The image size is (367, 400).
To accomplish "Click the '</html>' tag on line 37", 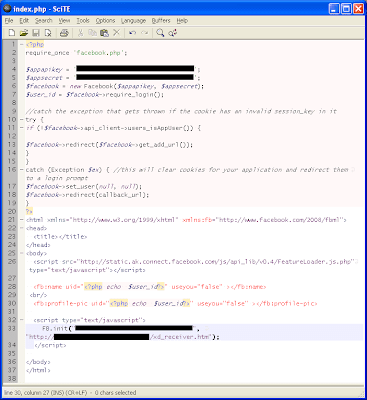I will (38, 370).
